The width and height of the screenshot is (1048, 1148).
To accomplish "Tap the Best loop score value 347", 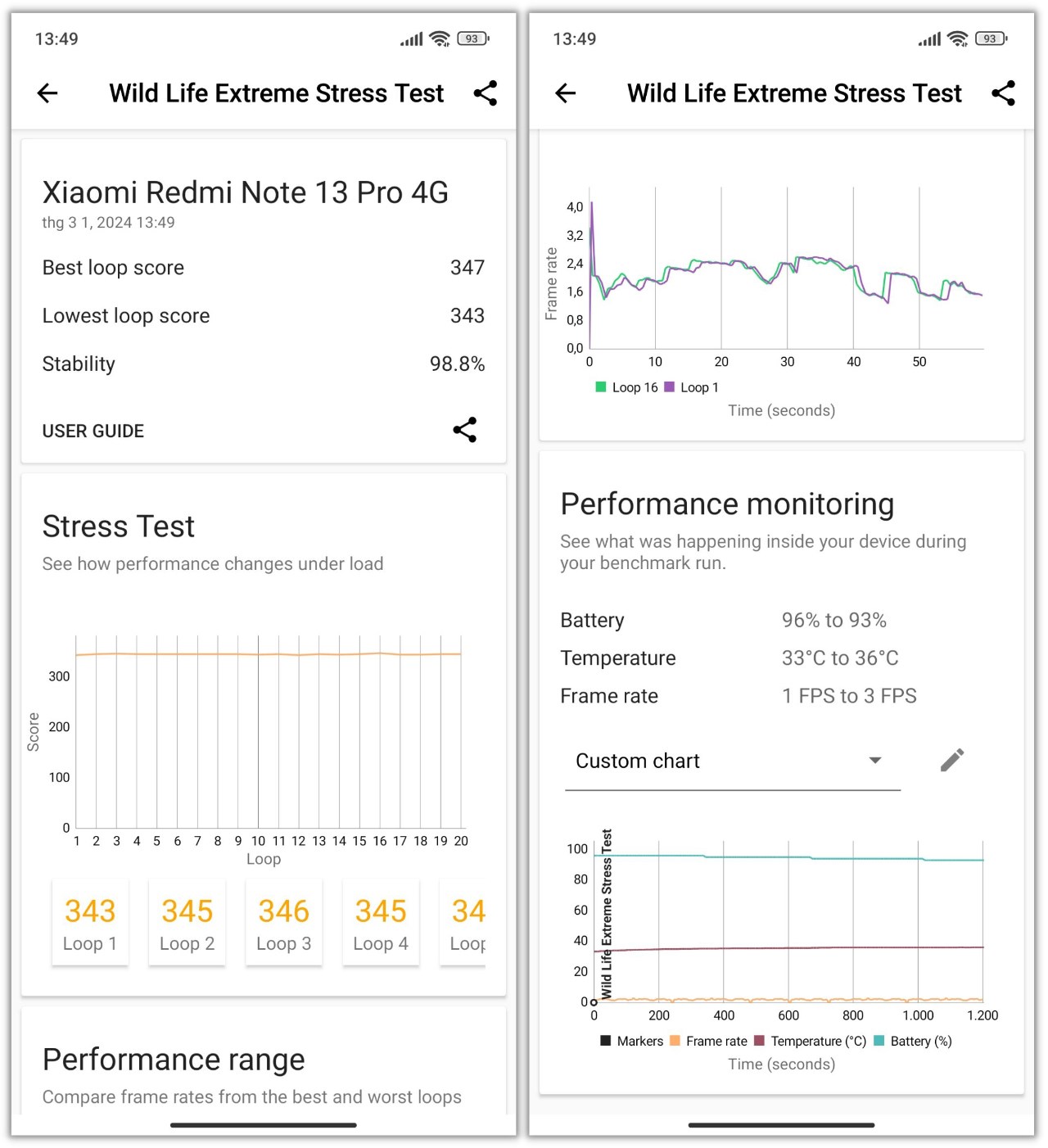I will click(468, 268).
